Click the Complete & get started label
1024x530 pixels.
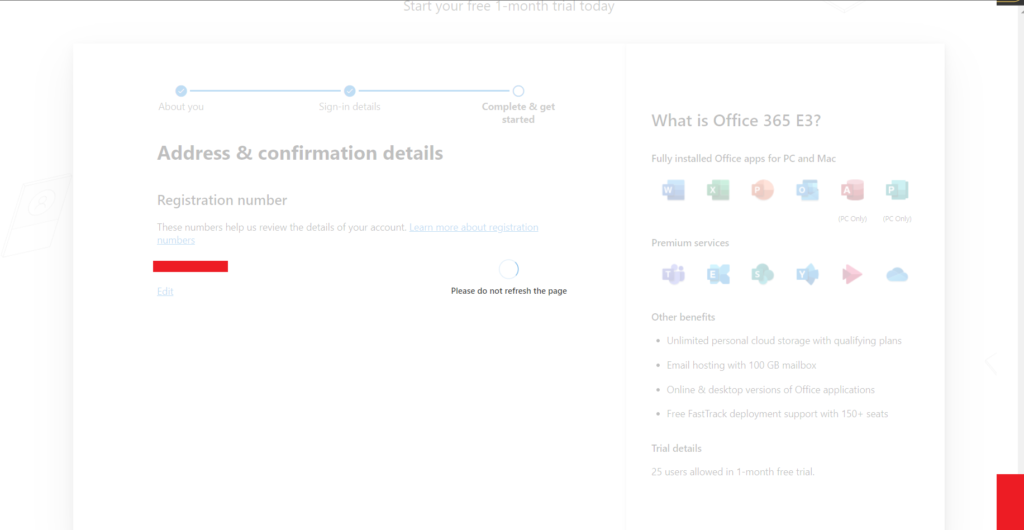(519, 113)
